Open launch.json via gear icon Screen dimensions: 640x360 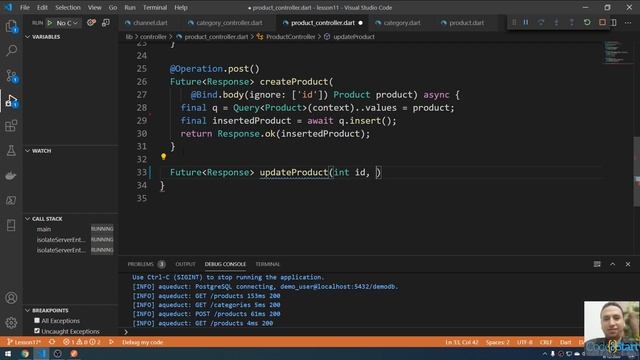(x=91, y=23)
